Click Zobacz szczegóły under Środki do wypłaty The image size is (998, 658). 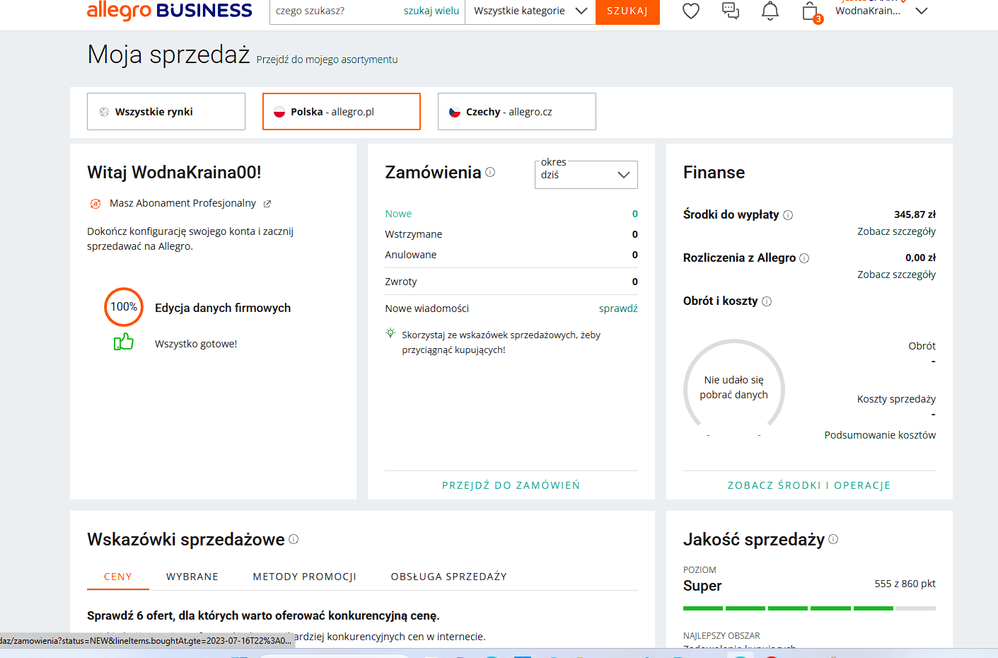click(x=896, y=232)
